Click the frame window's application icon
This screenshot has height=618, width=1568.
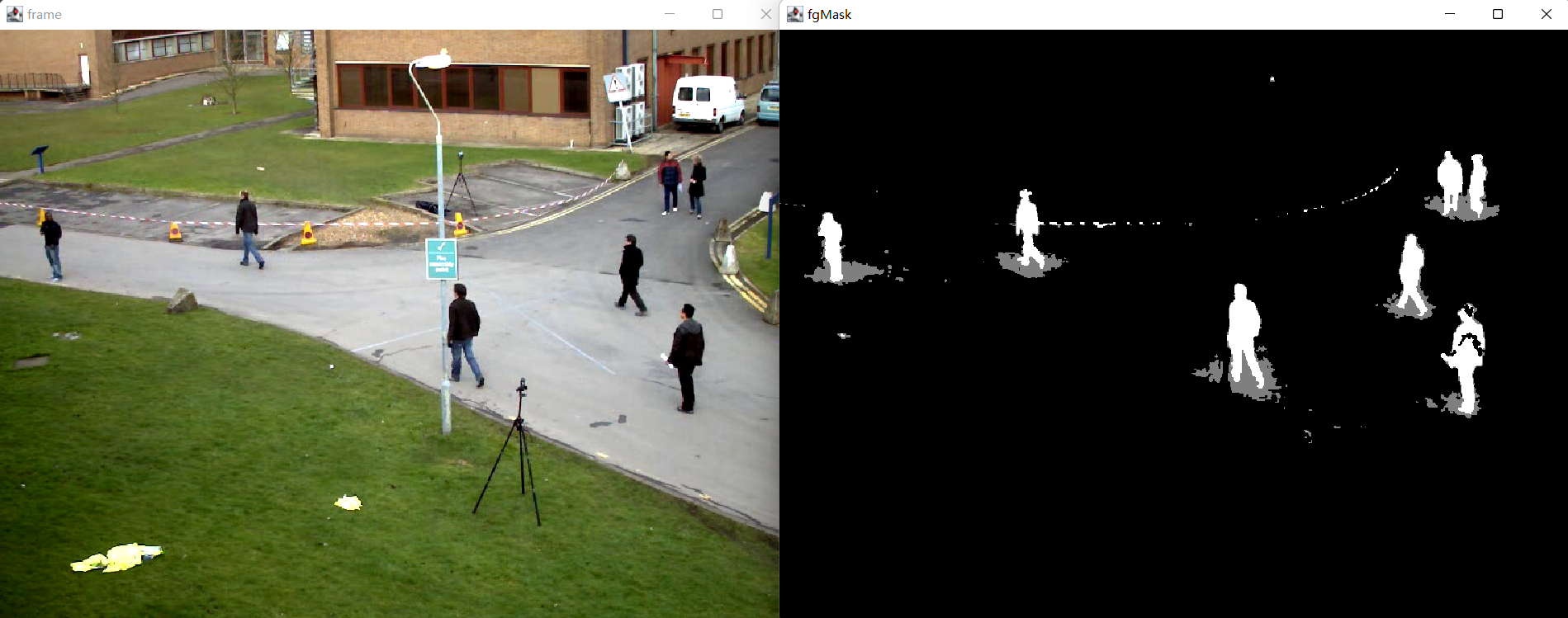coord(14,14)
